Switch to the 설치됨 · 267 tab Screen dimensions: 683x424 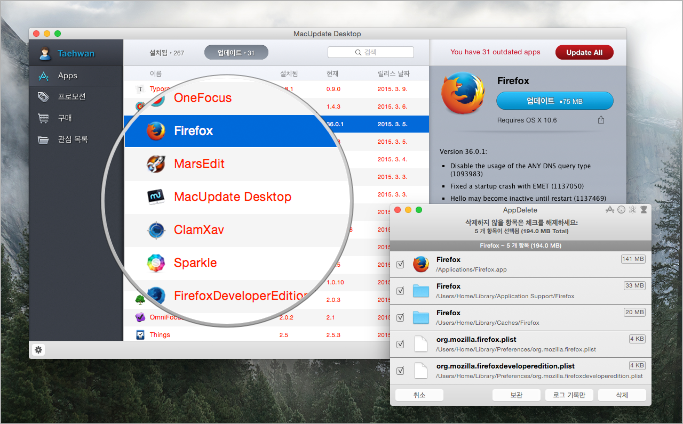point(166,53)
